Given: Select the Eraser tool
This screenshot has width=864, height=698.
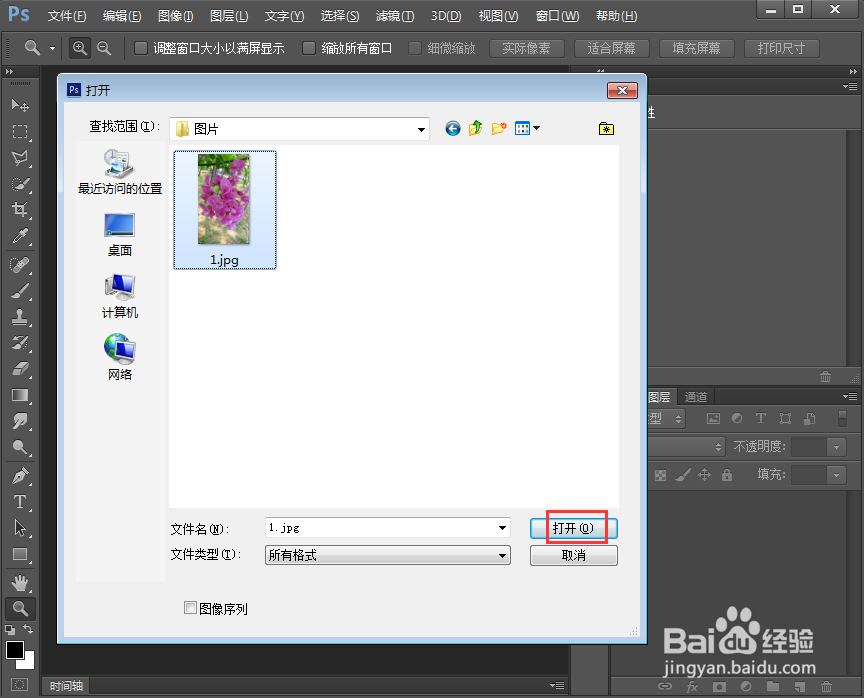Looking at the screenshot, I should (x=21, y=368).
